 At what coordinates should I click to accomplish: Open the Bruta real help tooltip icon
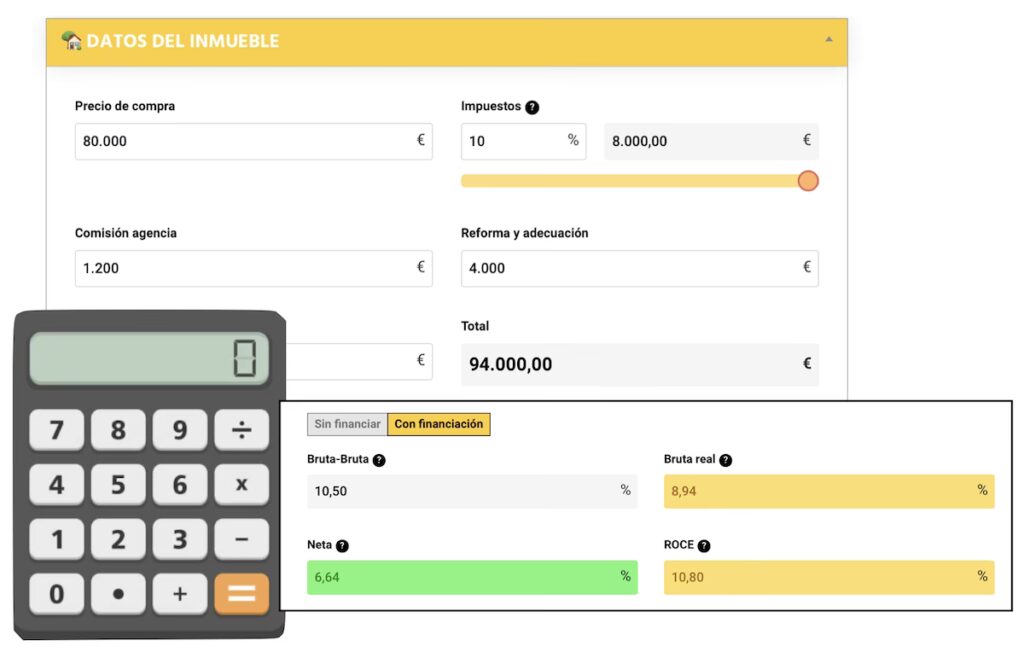726,461
